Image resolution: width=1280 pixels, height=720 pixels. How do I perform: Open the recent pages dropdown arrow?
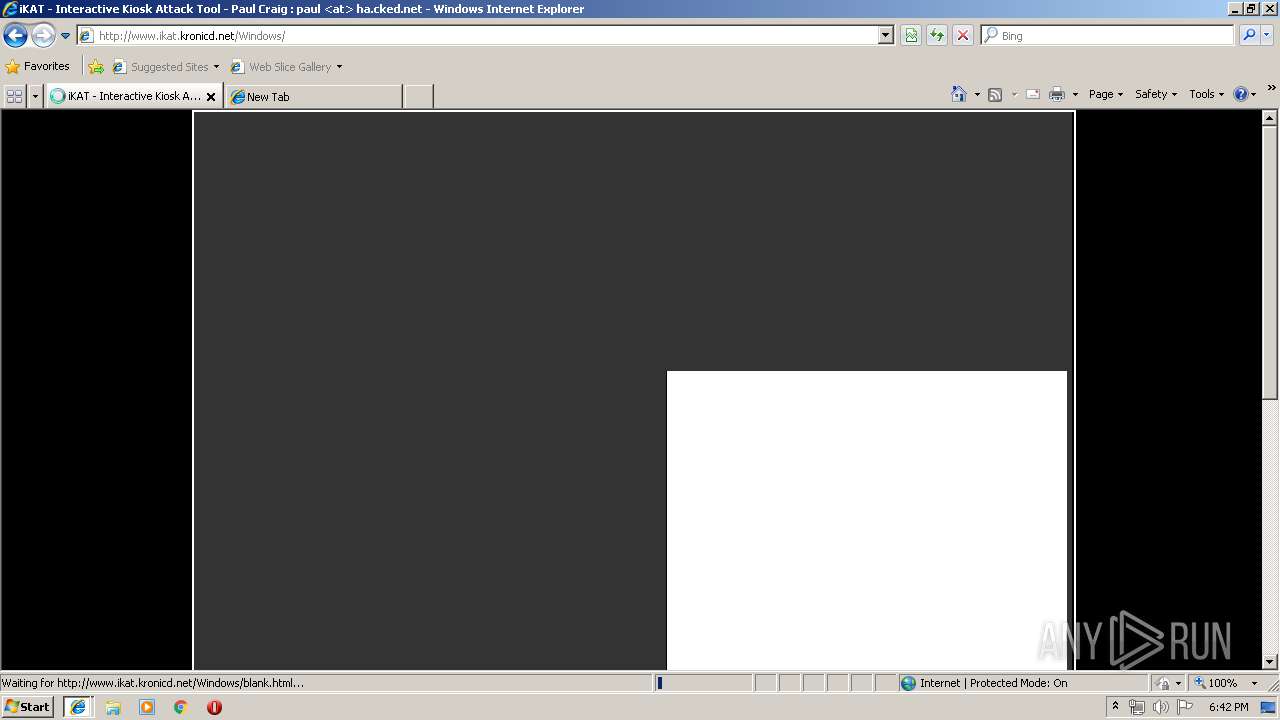tap(65, 36)
